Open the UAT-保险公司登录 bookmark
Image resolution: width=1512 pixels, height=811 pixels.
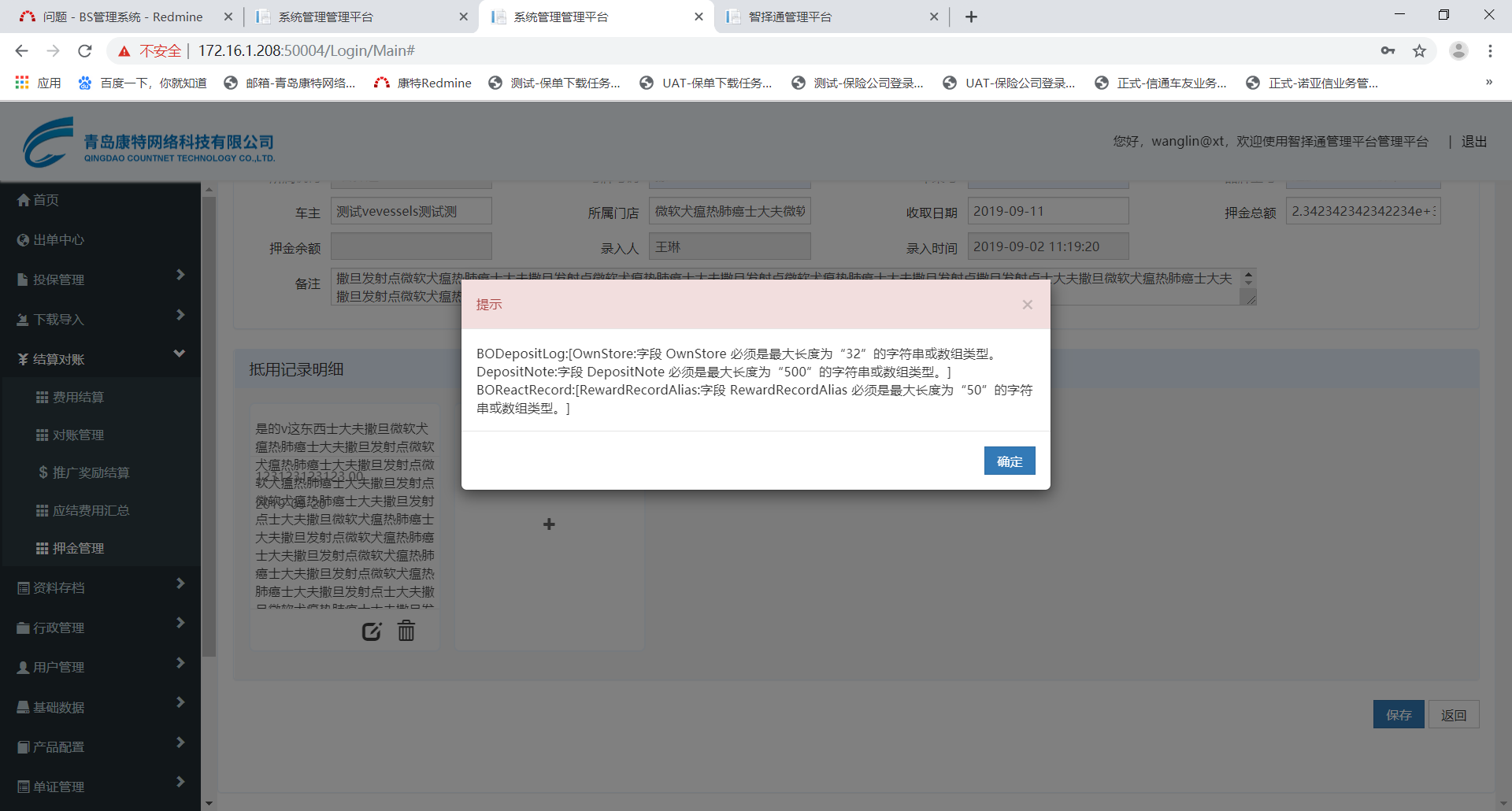click(1009, 83)
